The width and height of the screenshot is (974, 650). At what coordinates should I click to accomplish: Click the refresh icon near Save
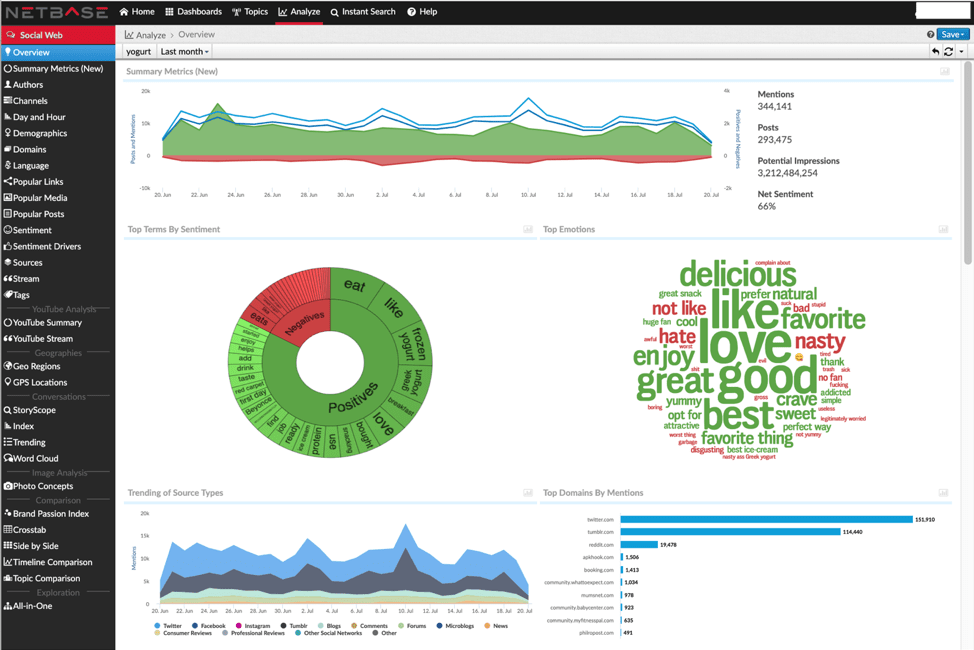click(x=948, y=50)
